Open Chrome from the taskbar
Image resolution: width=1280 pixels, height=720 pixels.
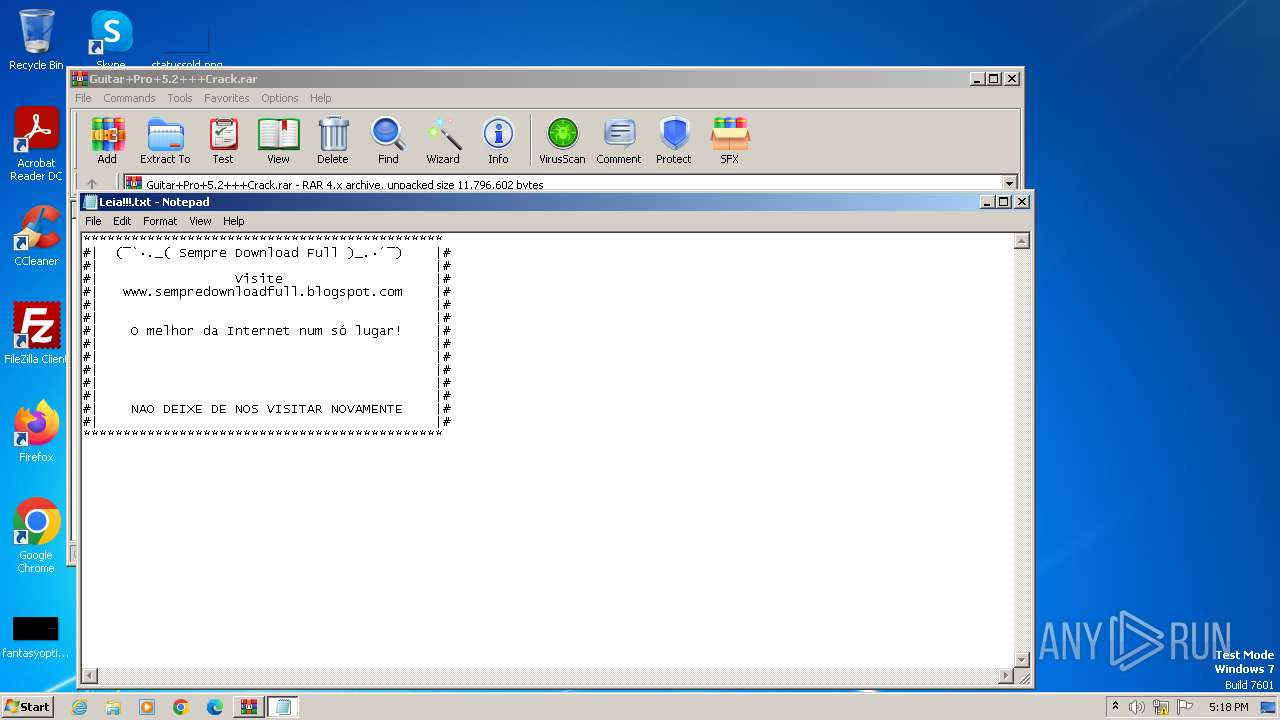point(181,707)
